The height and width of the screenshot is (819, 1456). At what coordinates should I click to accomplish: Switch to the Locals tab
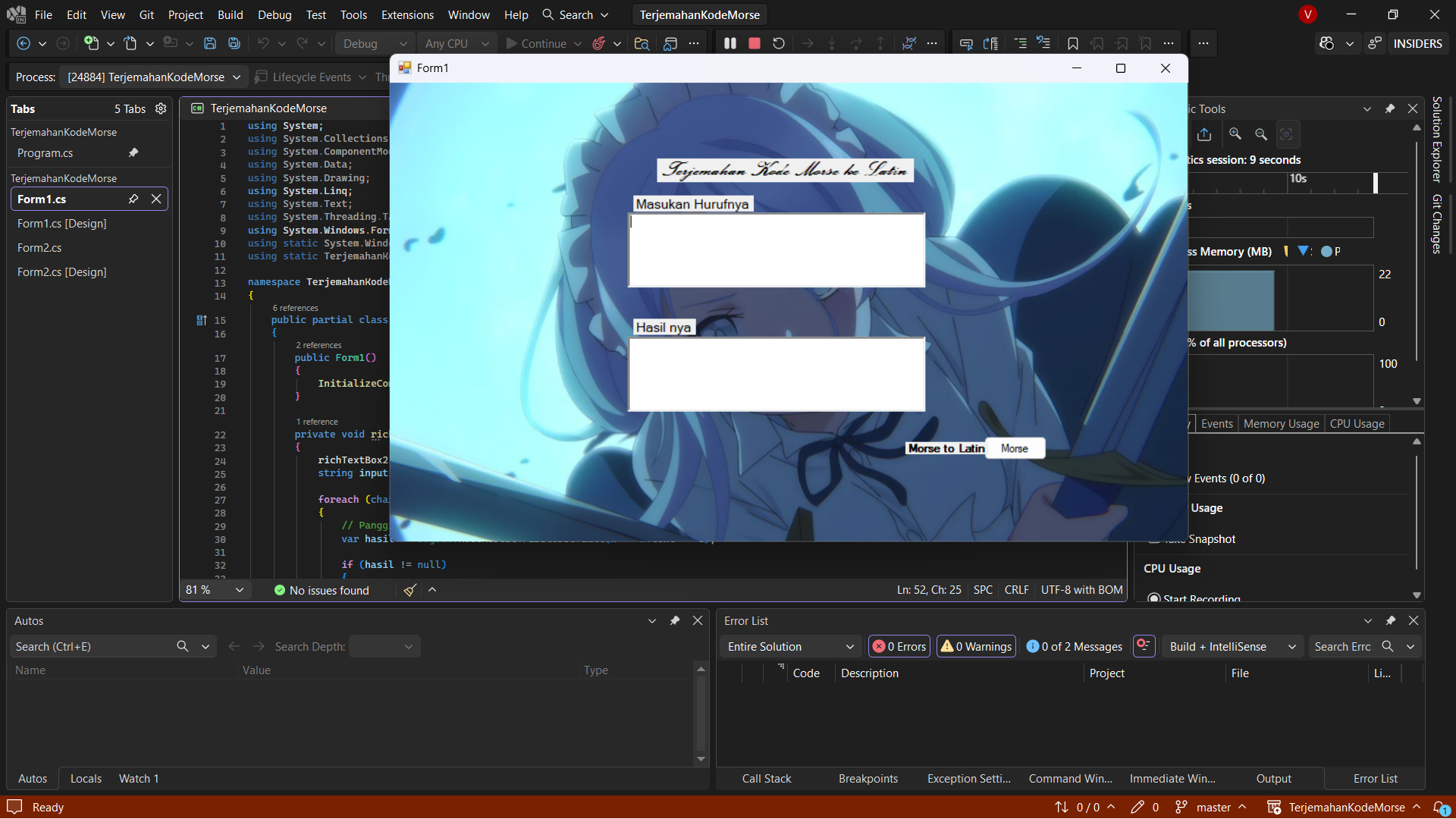point(86,778)
